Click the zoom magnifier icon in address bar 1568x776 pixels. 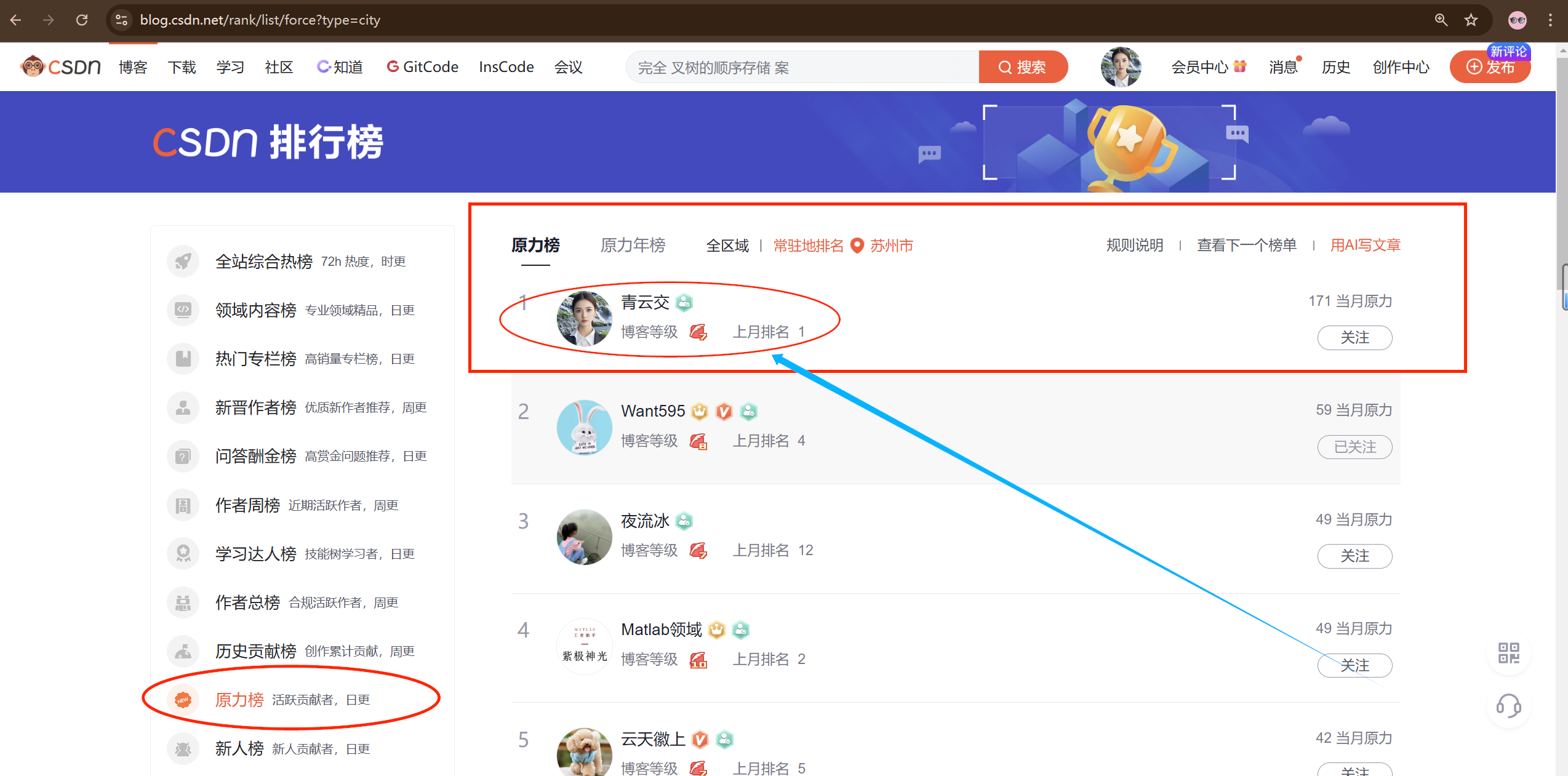pos(1441,20)
